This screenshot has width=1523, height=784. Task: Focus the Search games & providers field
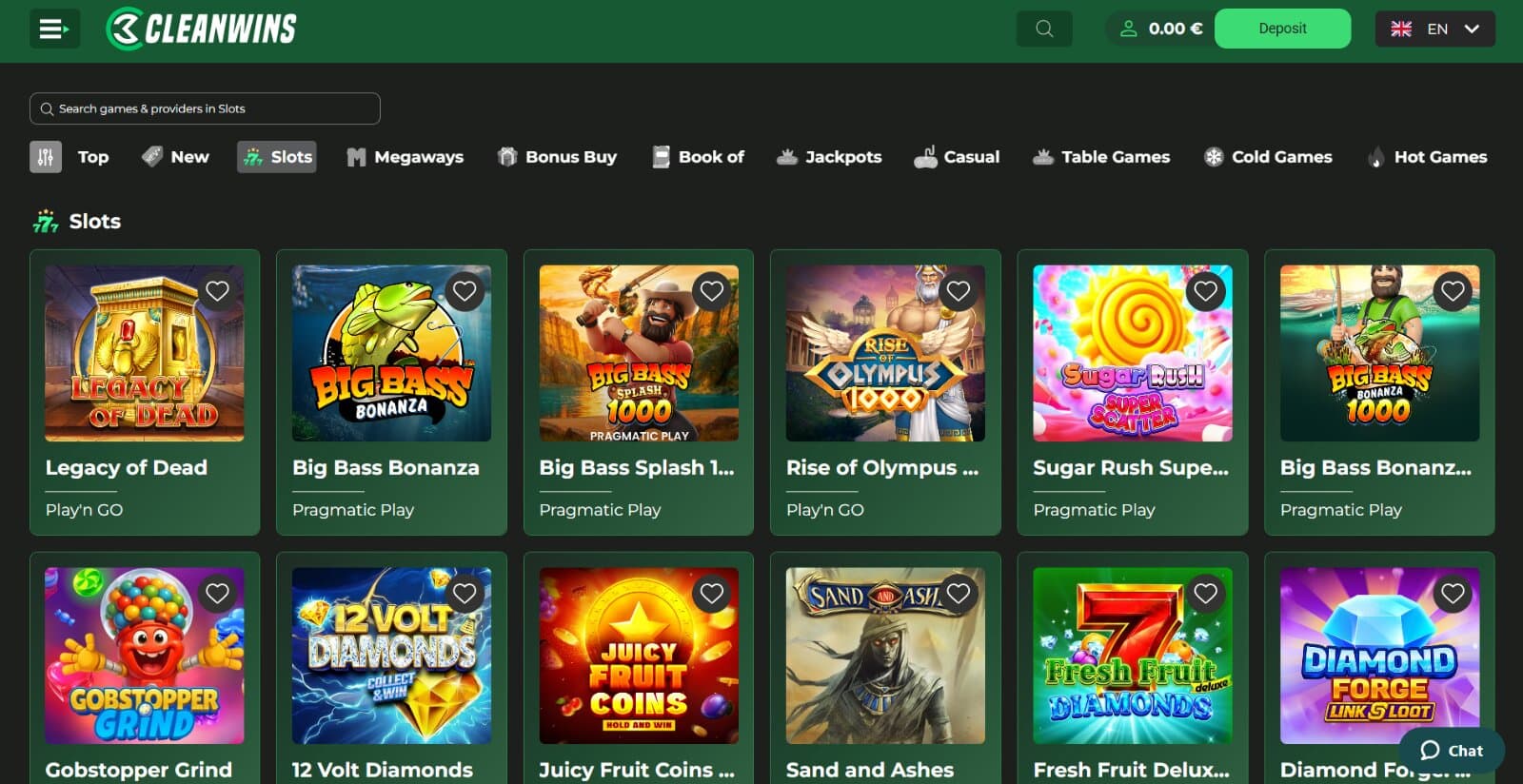tap(205, 108)
